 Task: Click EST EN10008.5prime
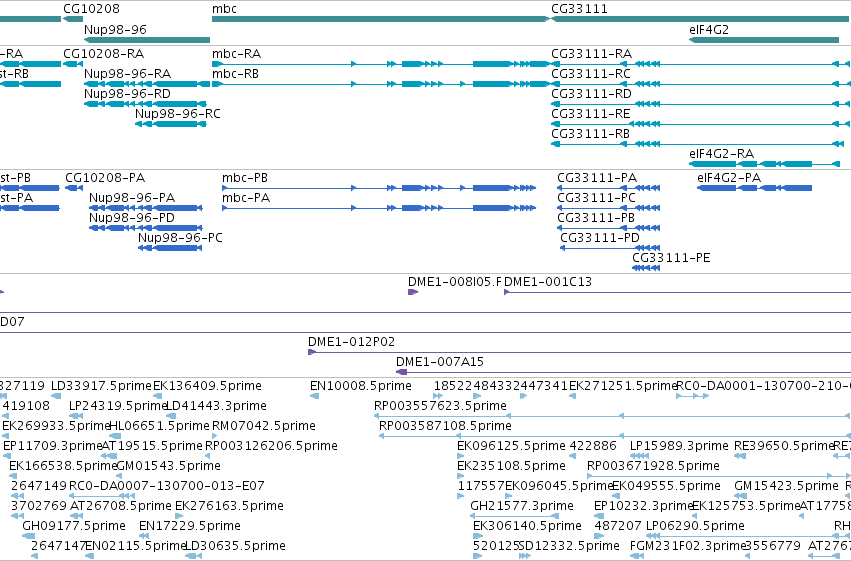360,386
